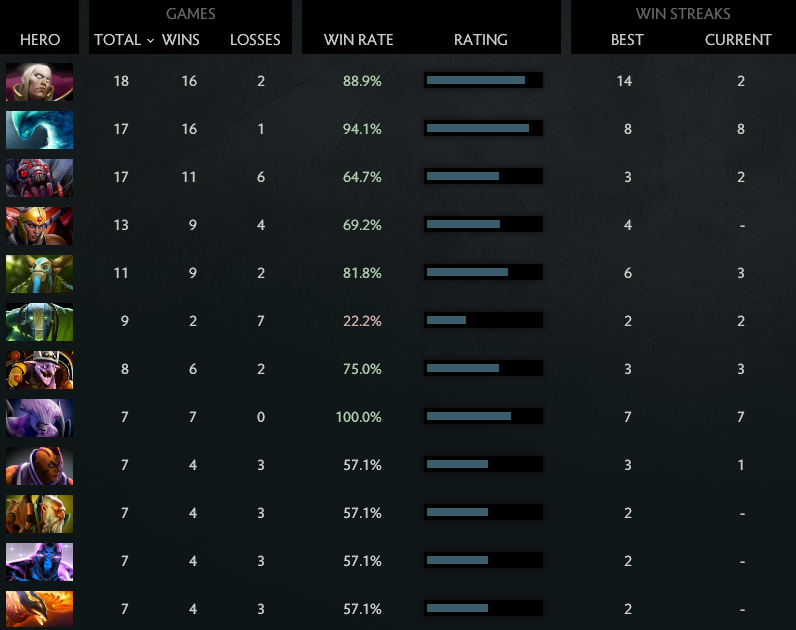Click the Earth Spirit hero portrait
Image resolution: width=796 pixels, height=630 pixels.
point(39,321)
